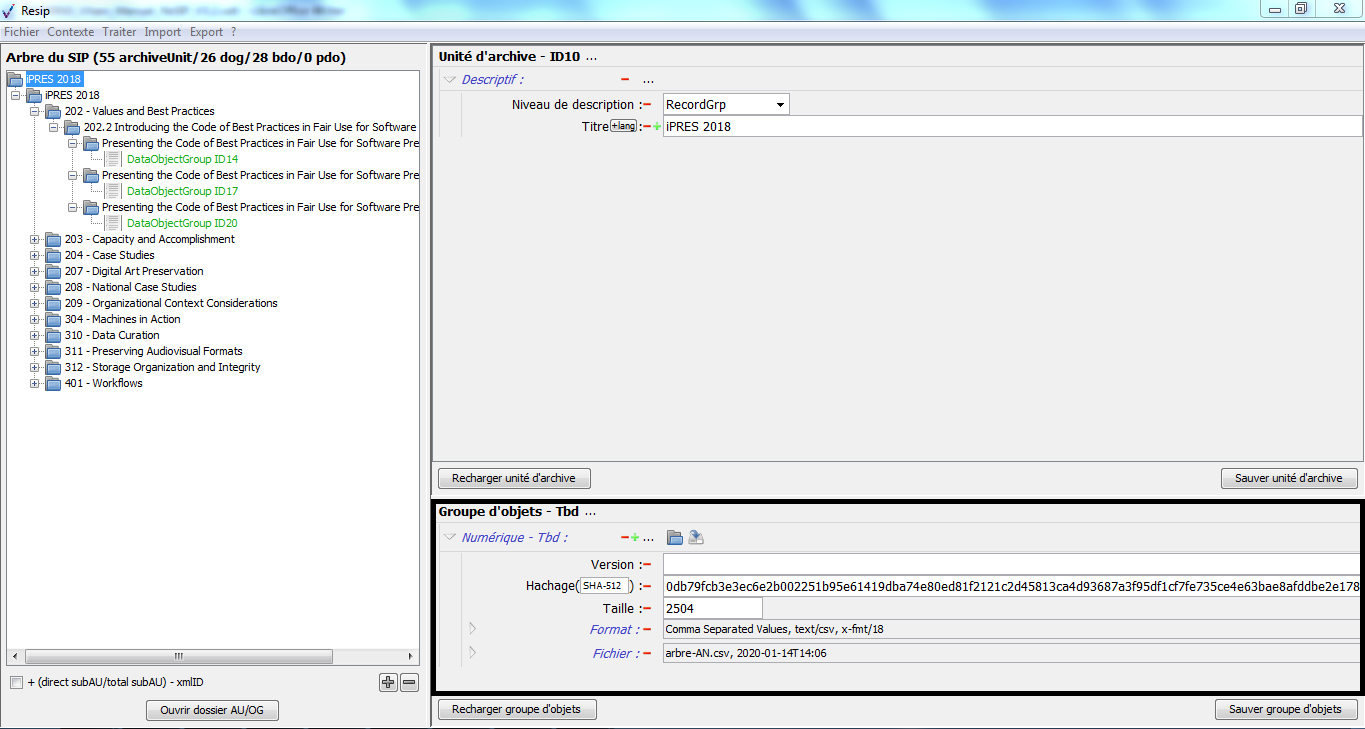
Task: Open the Traiter menu
Action: click(119, 32)
